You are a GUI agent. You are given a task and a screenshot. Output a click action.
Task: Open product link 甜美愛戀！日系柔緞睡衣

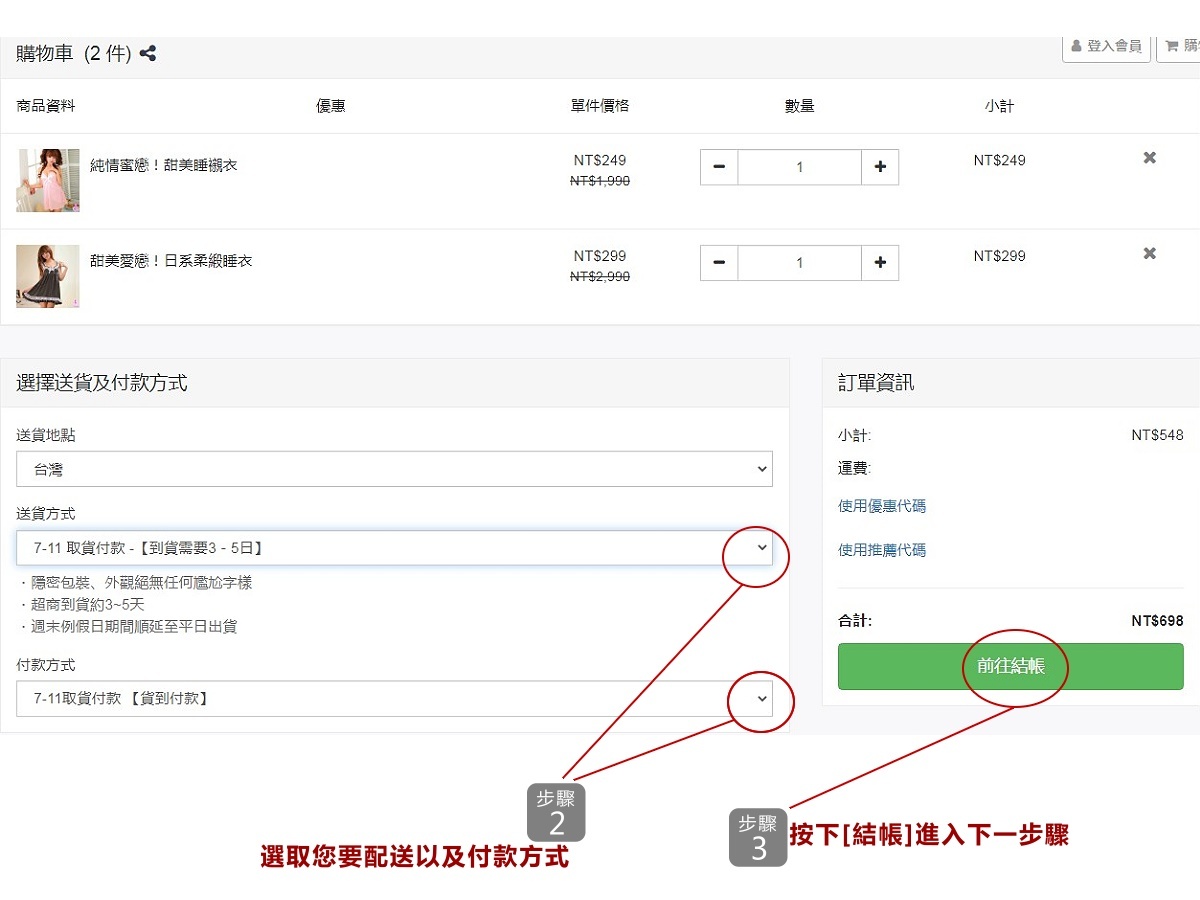point(171,261)
